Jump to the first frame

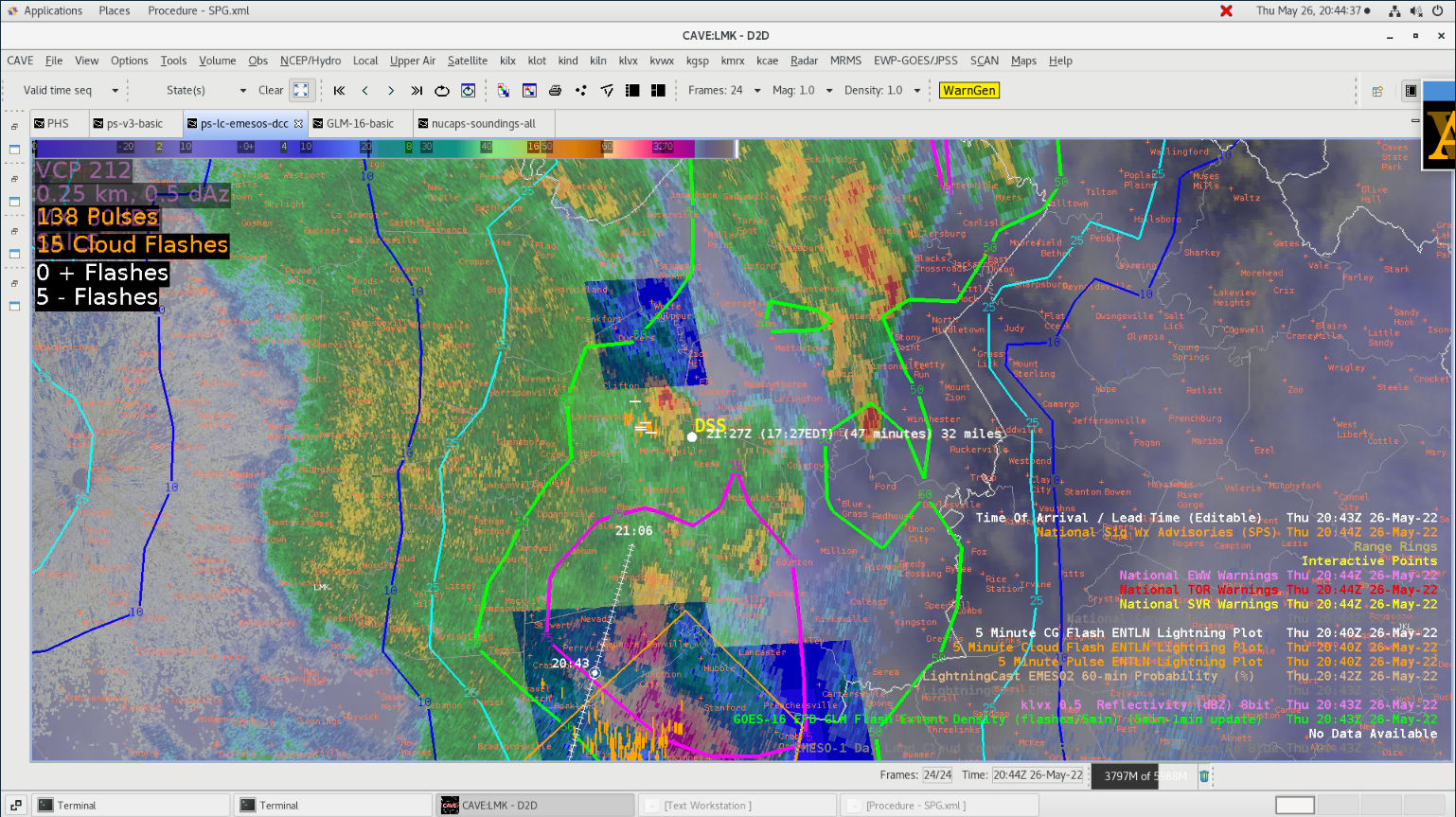tap(339, 91)
